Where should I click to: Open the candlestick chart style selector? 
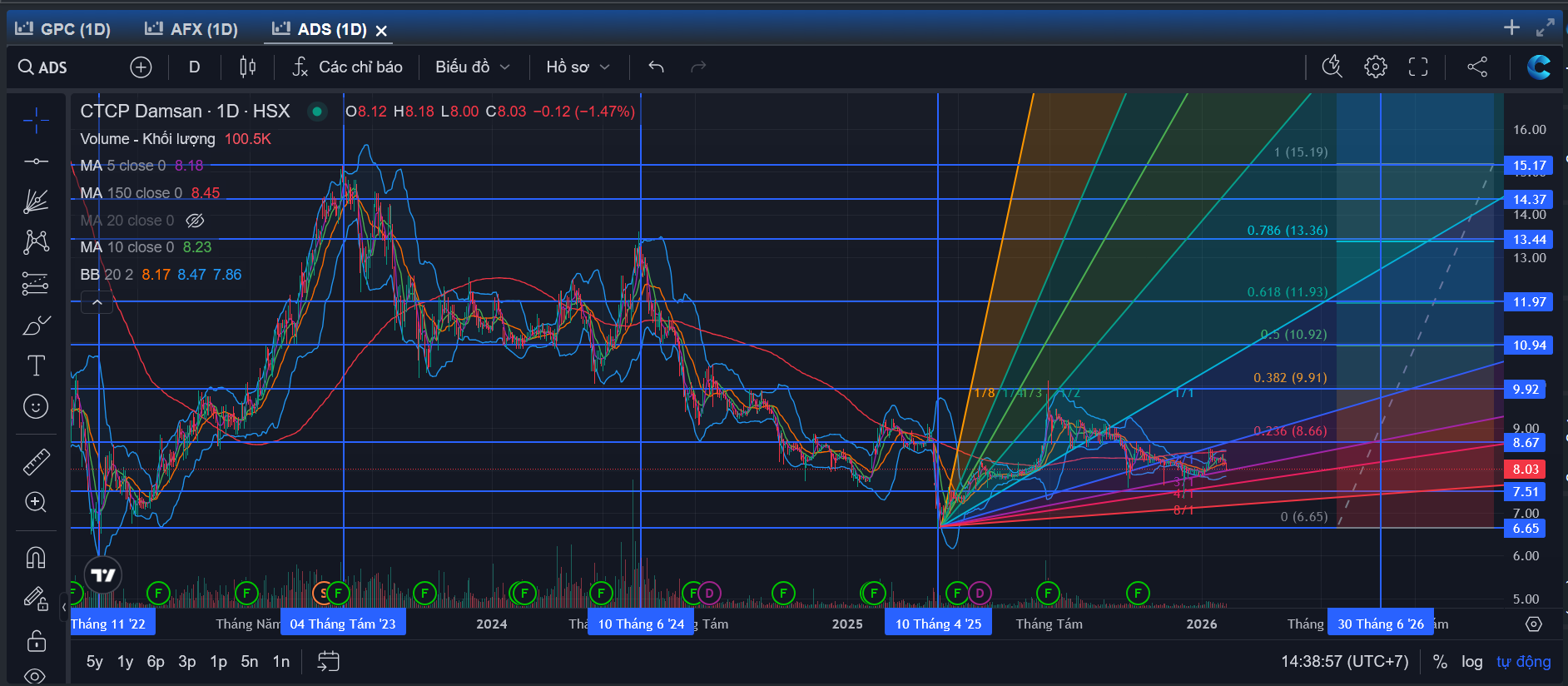point(247,67)
